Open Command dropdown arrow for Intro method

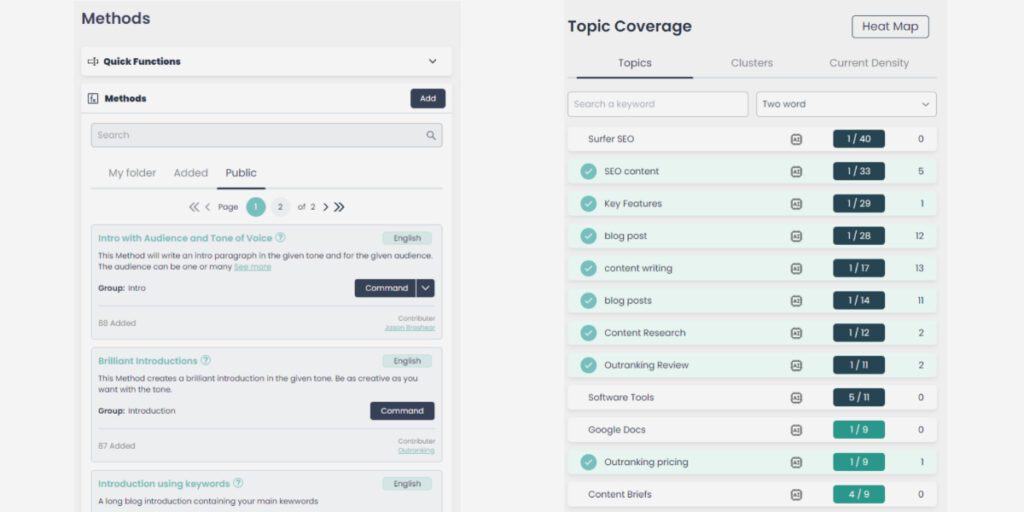[426, 288]
